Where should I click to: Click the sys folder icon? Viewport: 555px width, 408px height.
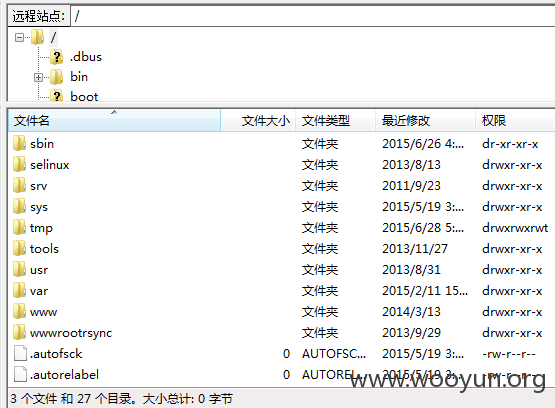pyautogui.click(x=19, y=207)
